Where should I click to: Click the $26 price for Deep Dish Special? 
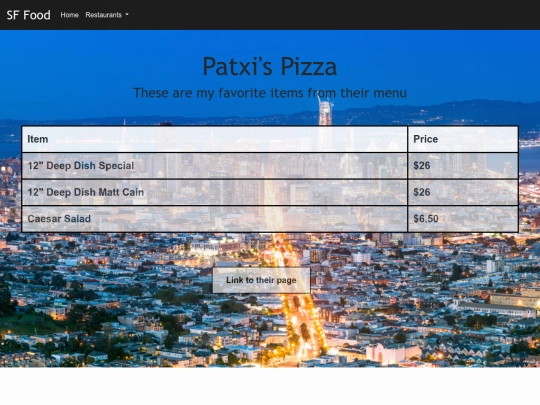point(463,166)
